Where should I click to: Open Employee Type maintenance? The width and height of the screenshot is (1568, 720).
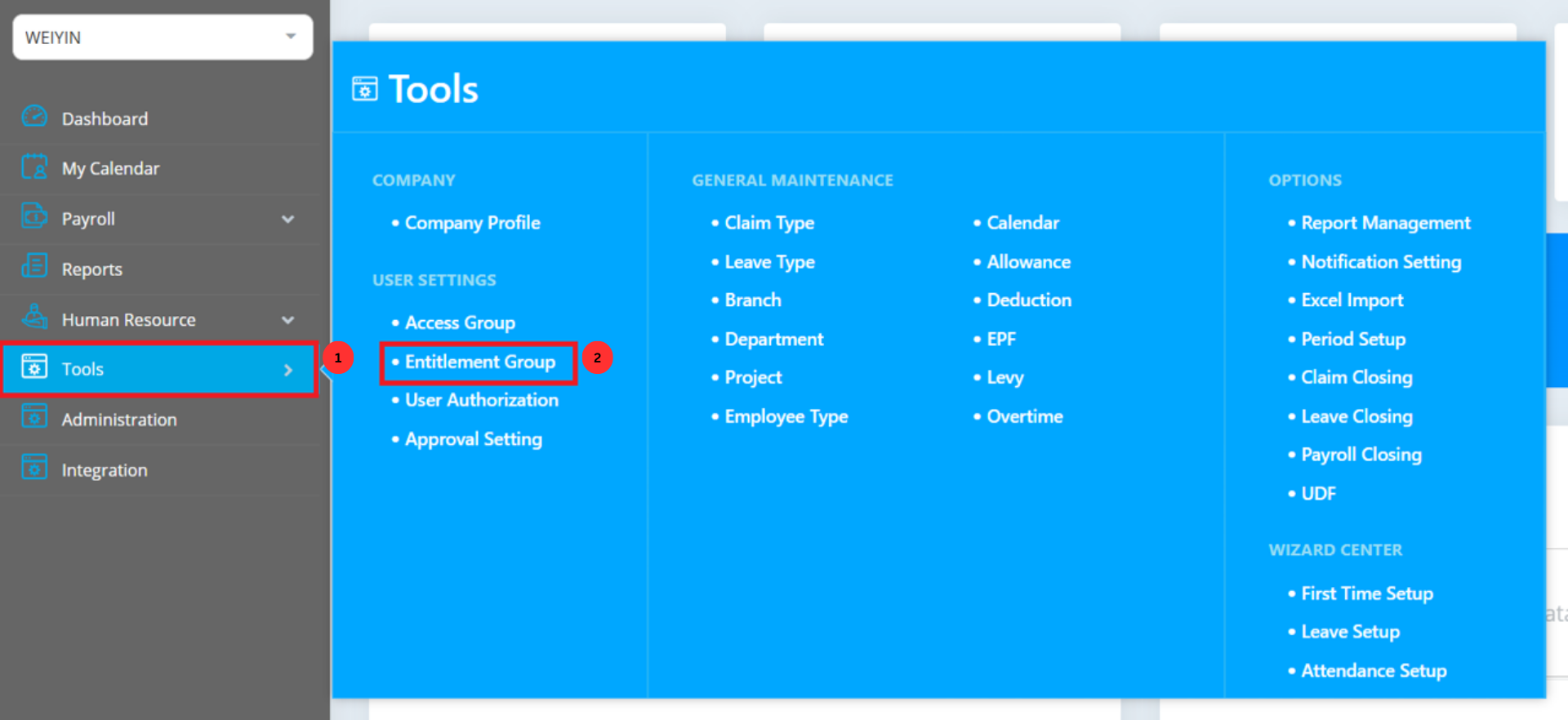pyautogui.click(x=786, y=416)
